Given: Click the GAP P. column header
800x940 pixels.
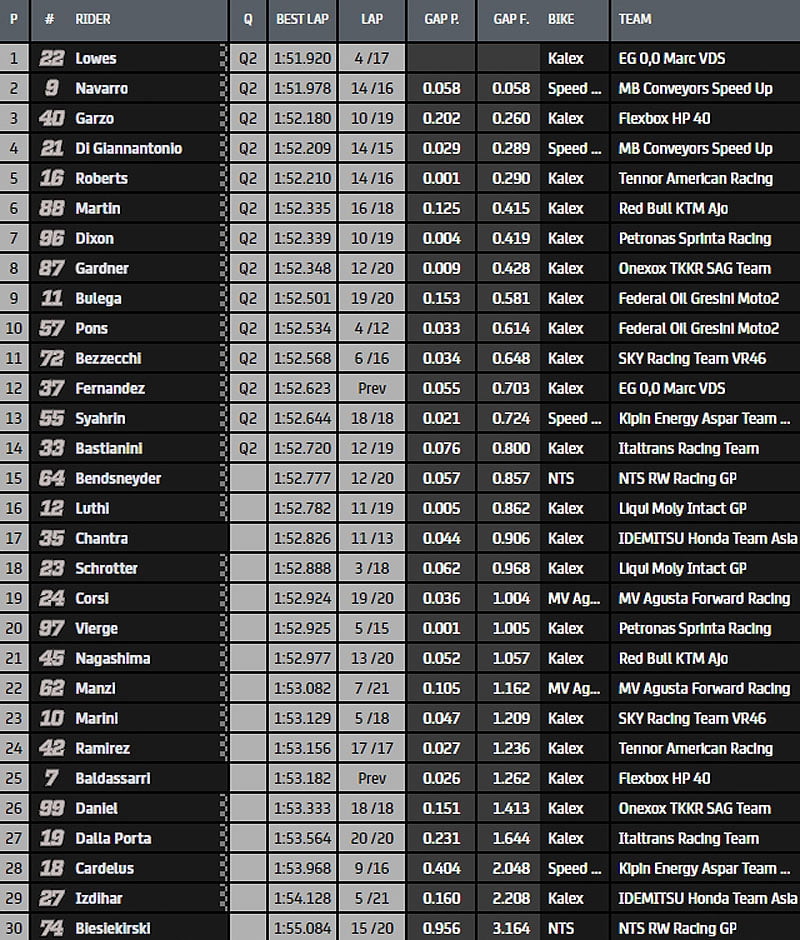Looking at the screenshot, I should (x=441, y=19).
